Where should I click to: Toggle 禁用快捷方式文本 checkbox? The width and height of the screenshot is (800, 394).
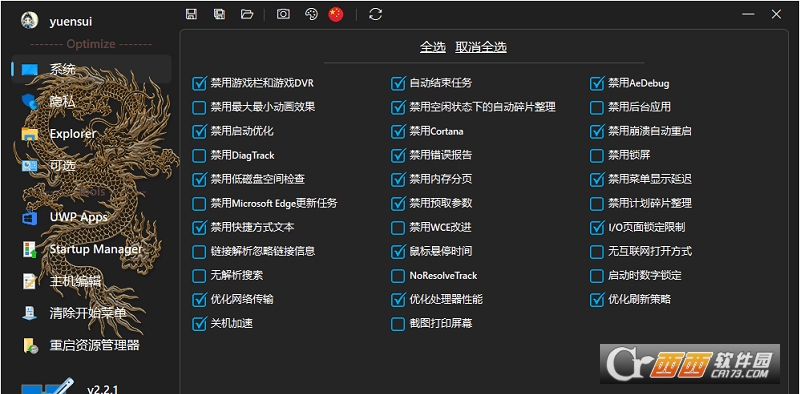[199, 228]
